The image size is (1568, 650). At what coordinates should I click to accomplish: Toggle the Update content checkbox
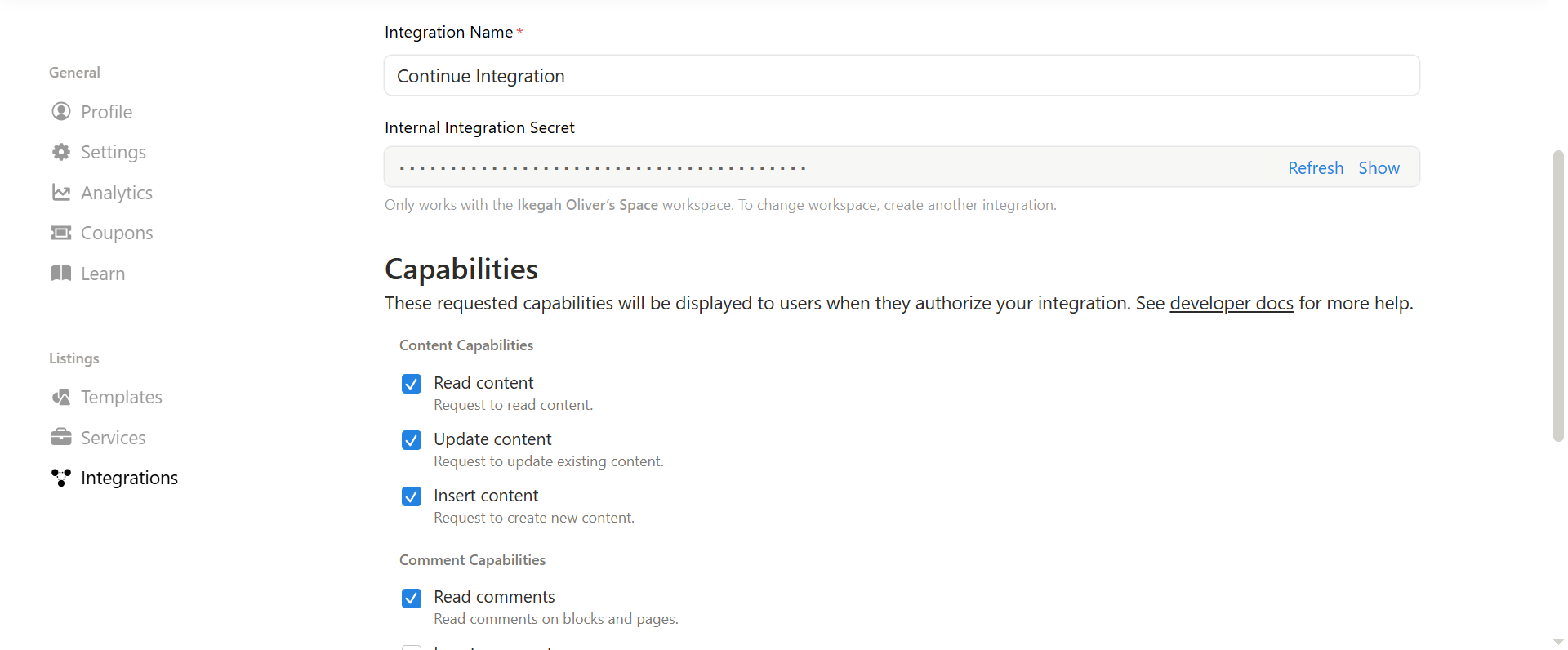pos(412,440)
